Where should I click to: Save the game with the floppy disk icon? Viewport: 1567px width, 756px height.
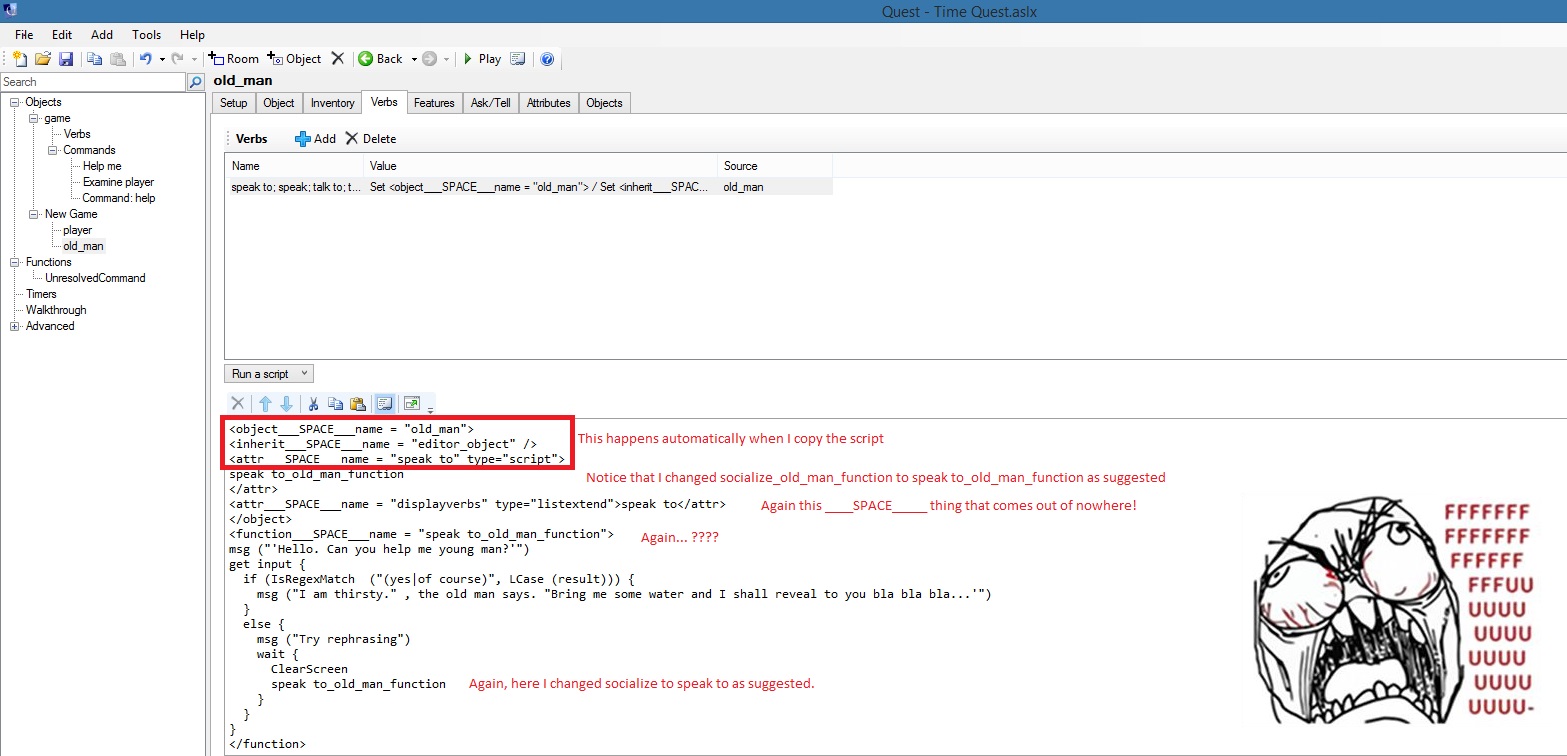click(x=66, y=59)
